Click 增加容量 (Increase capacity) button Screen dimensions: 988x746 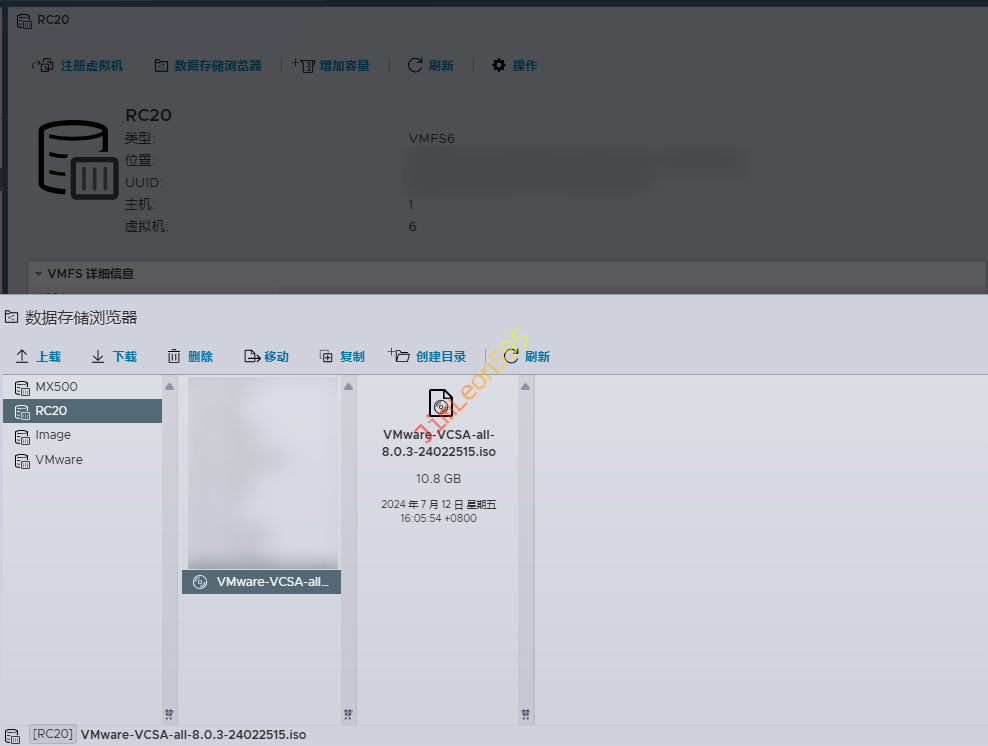[331, 65]
